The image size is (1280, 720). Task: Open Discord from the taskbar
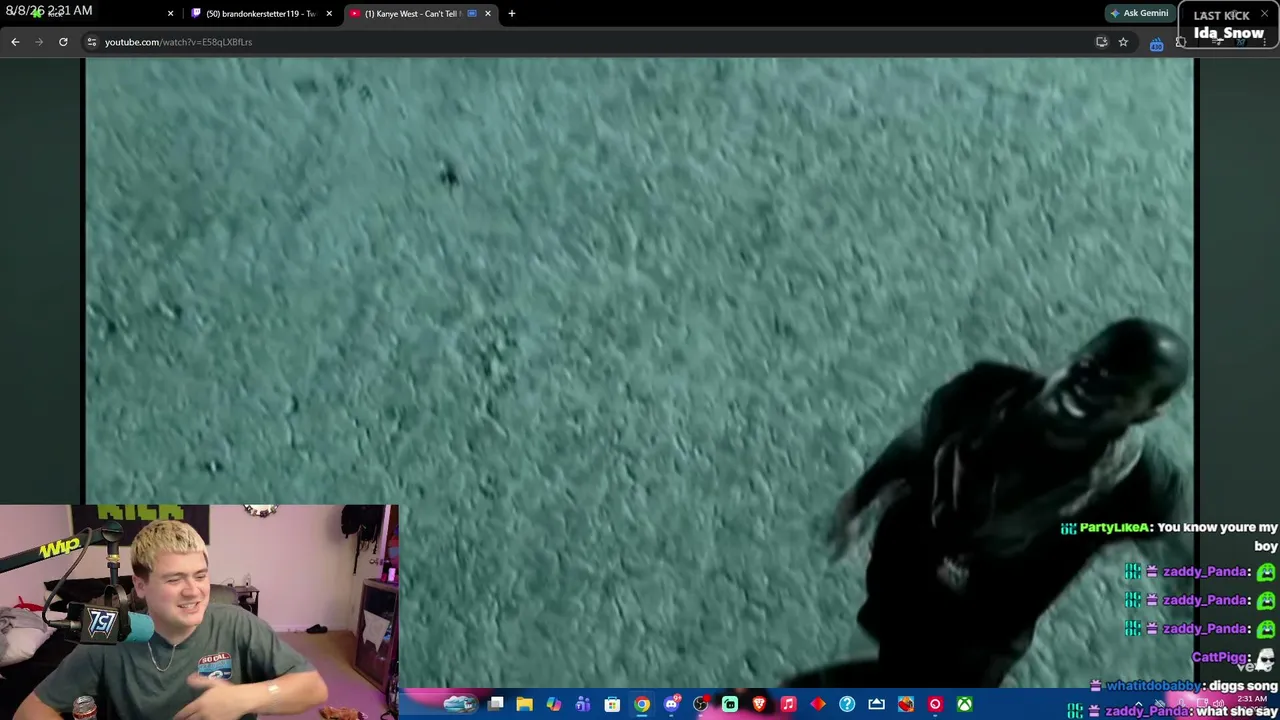(x=671, y=705)
